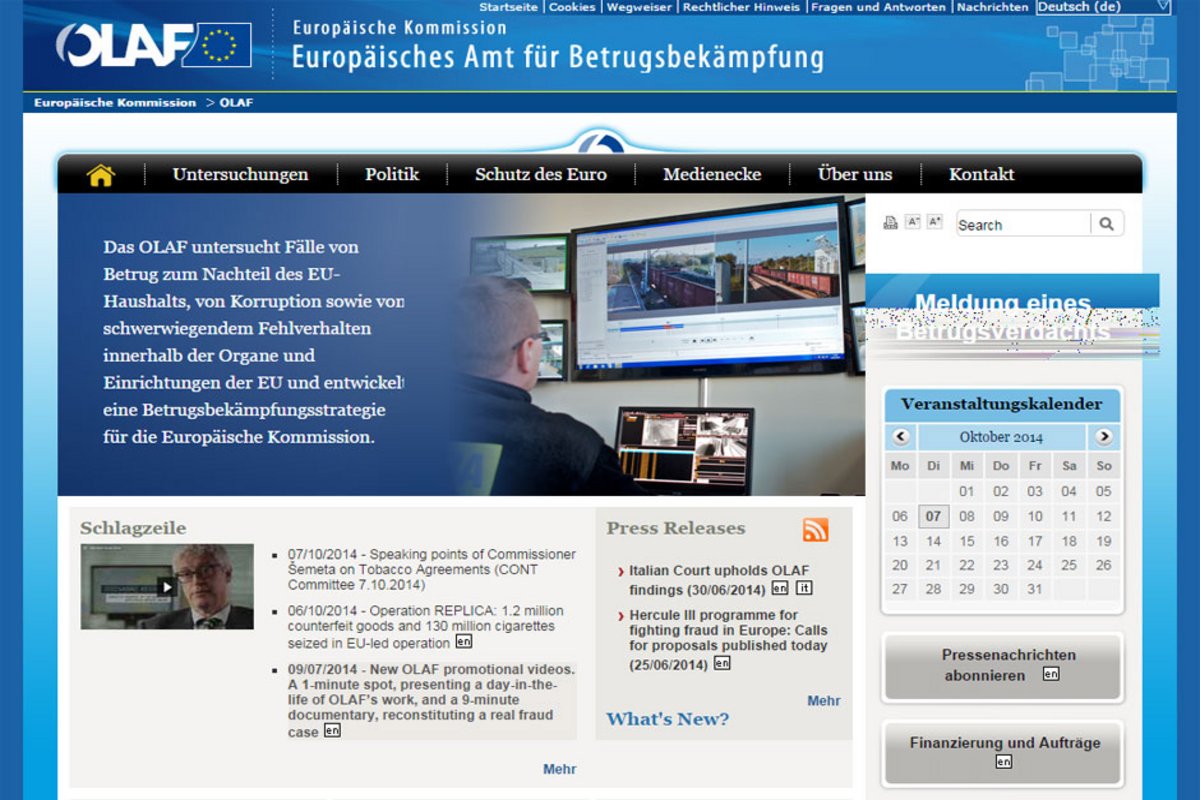Click the search magnifier icon
Viewport: 1200px width, 800px height.
coord(1106,224)
